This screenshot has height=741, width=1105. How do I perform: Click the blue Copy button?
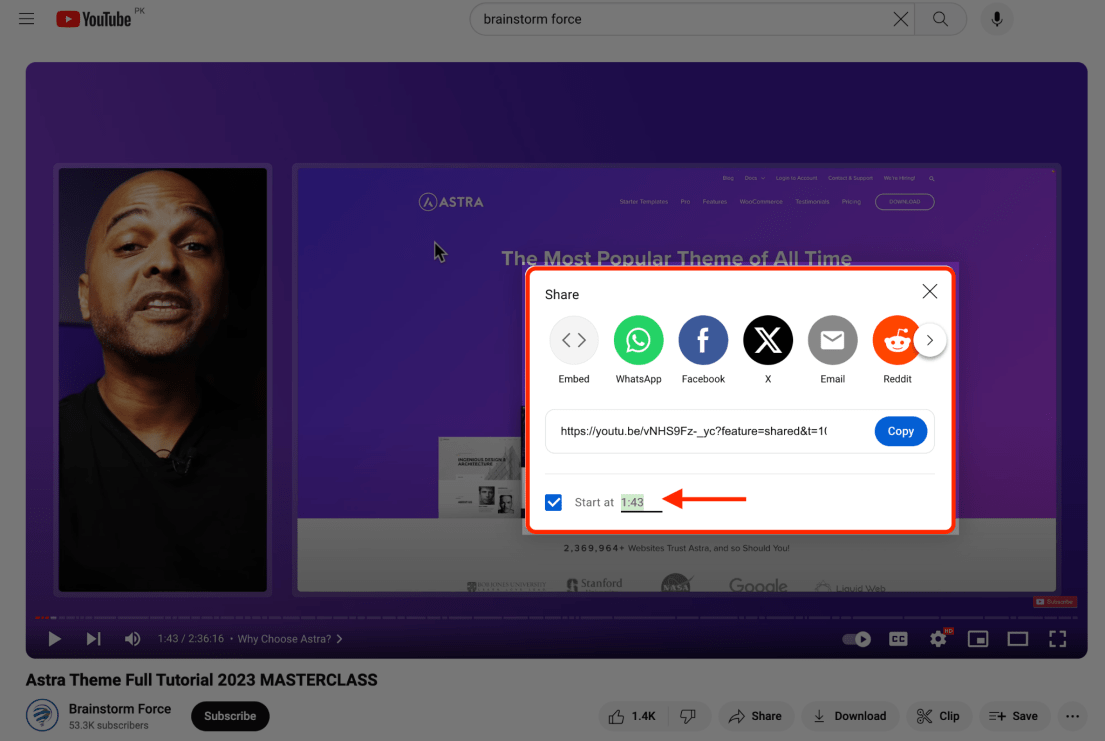pos(900,431)
